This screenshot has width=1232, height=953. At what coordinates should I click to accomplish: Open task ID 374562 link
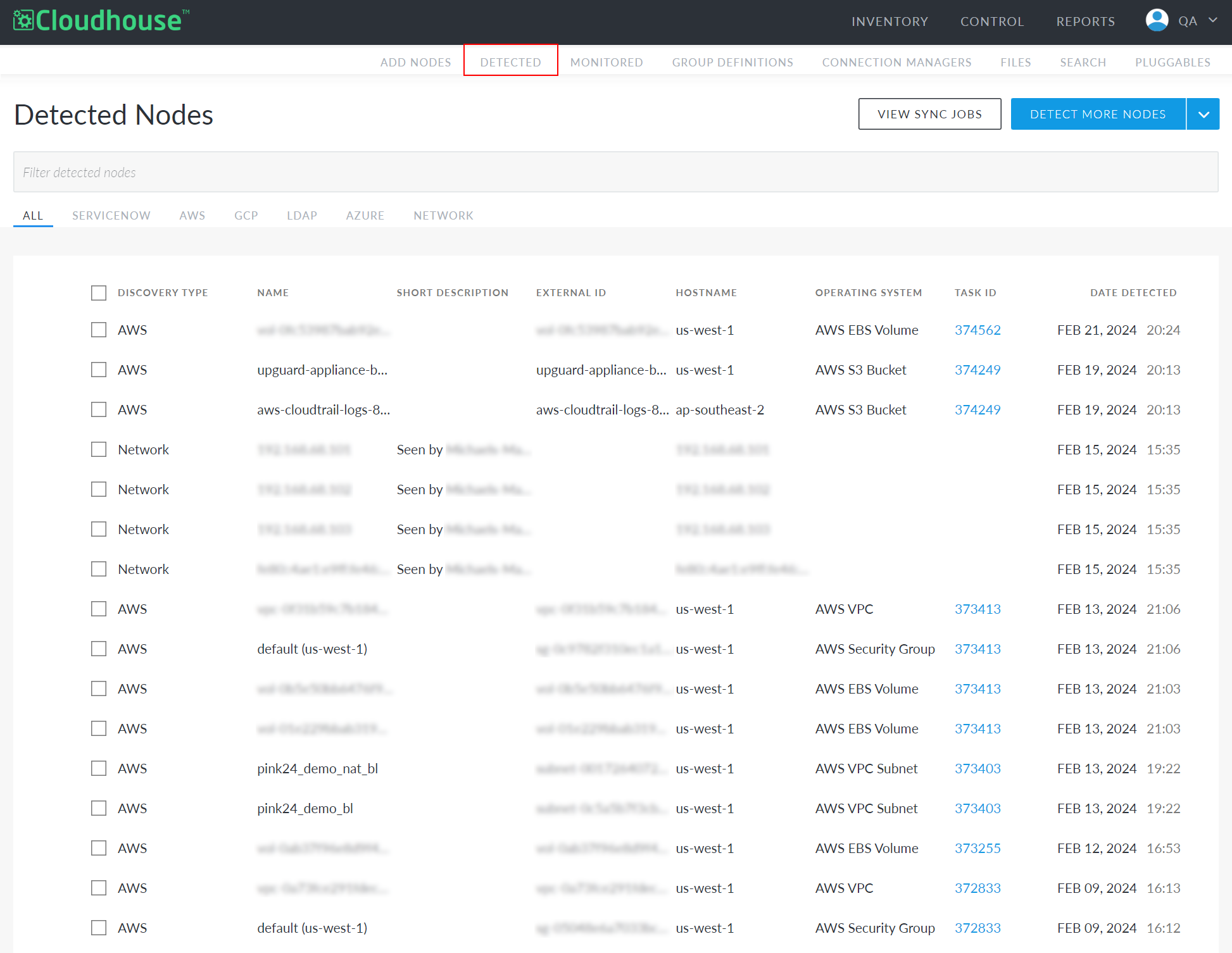pos(977,330)
